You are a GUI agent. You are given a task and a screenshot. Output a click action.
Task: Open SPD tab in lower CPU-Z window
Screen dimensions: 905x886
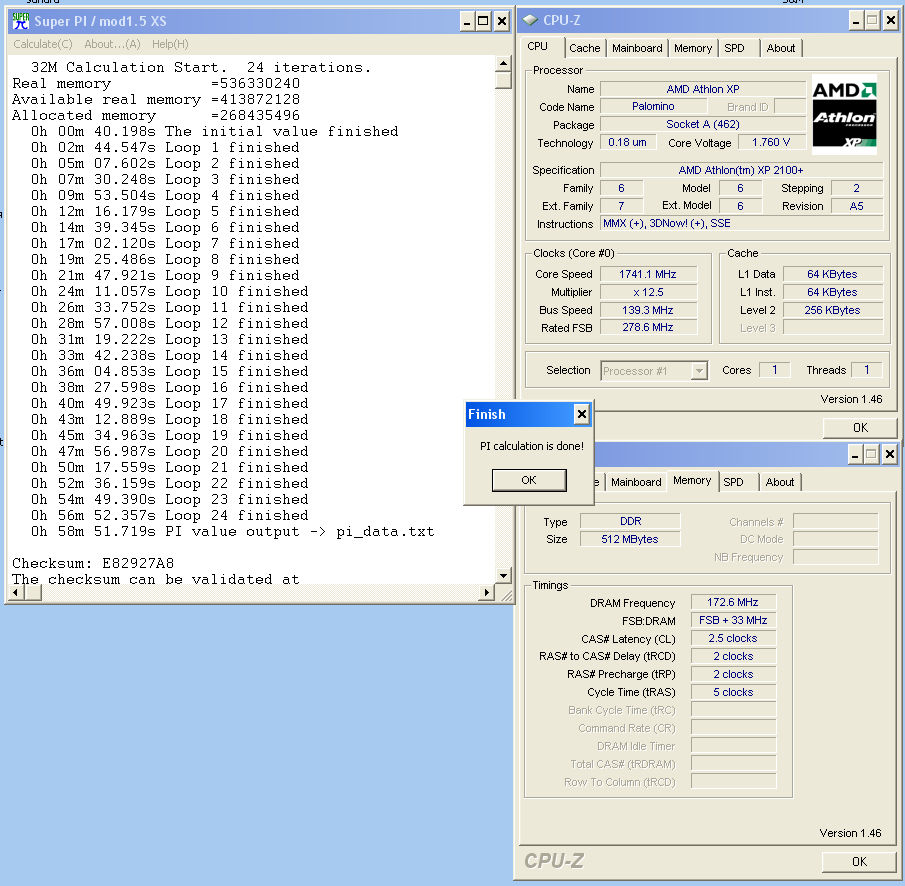(x=733, y=482)
